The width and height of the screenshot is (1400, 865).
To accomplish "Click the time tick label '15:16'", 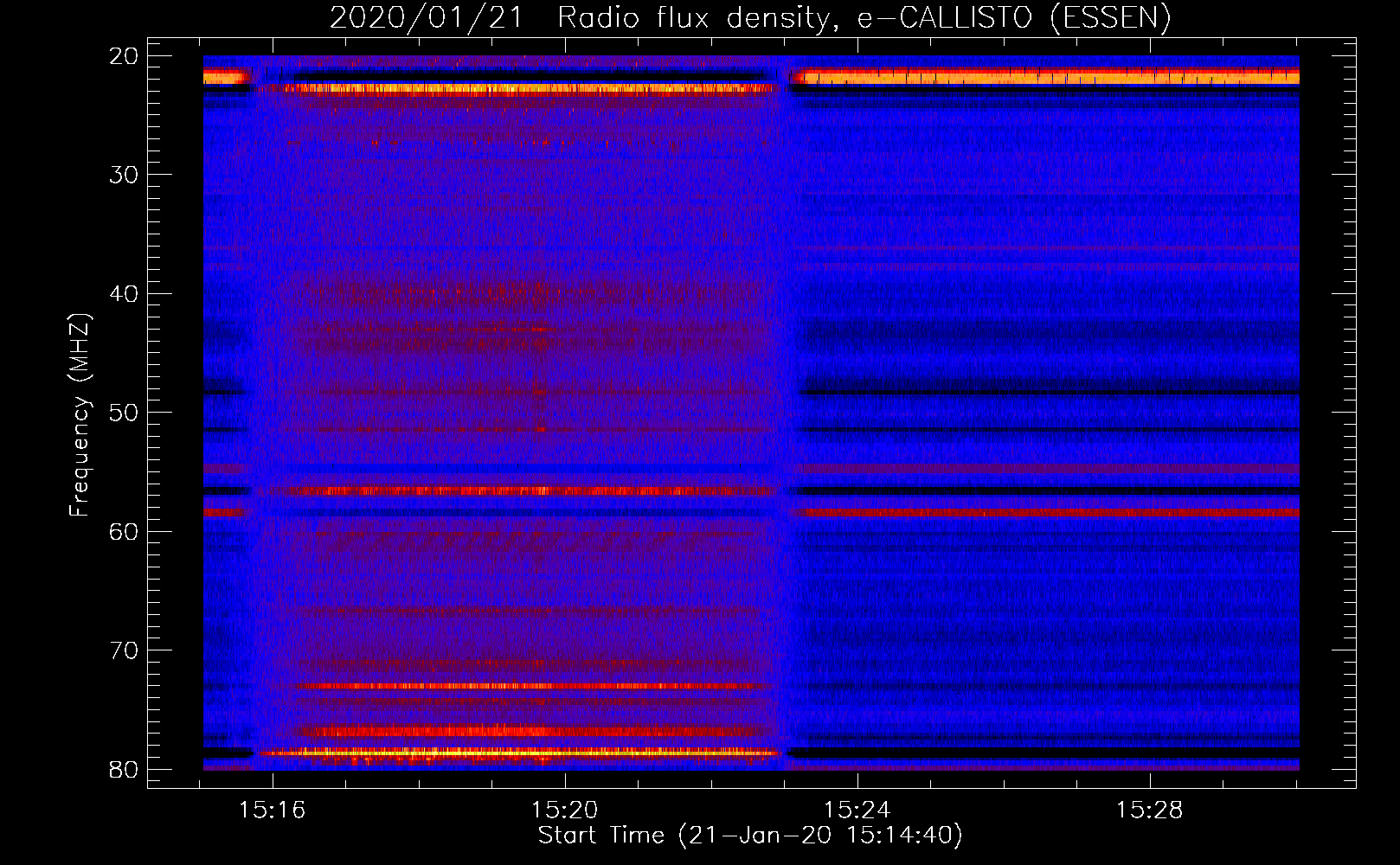I will pyautogui.click(x=273, y=811).
